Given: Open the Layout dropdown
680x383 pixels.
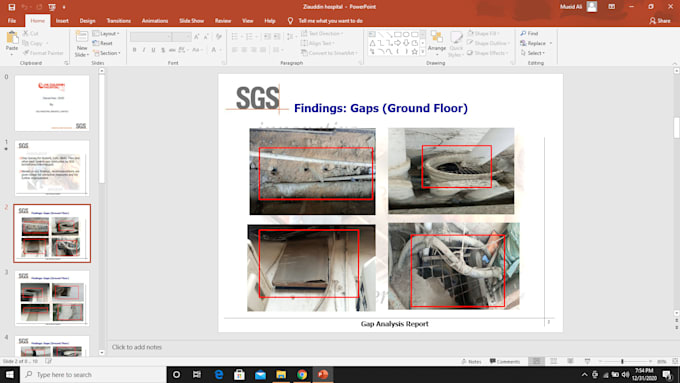Looking at the screenshot, I should pos(106,33).
